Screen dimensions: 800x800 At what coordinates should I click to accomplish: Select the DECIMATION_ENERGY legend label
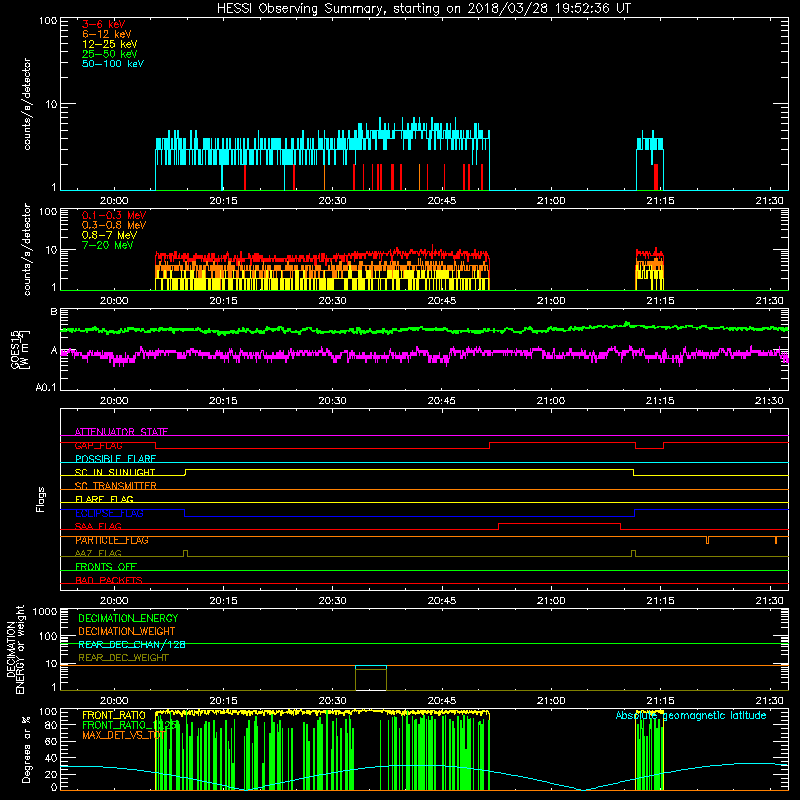tap(128, 618)
